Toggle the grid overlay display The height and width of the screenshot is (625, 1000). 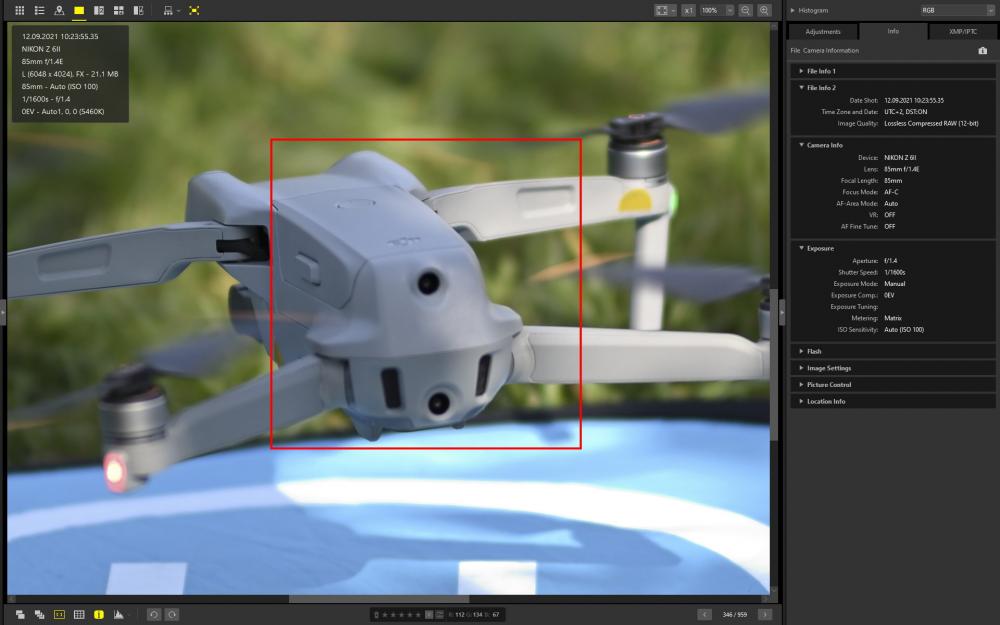[x=79, y=615]
